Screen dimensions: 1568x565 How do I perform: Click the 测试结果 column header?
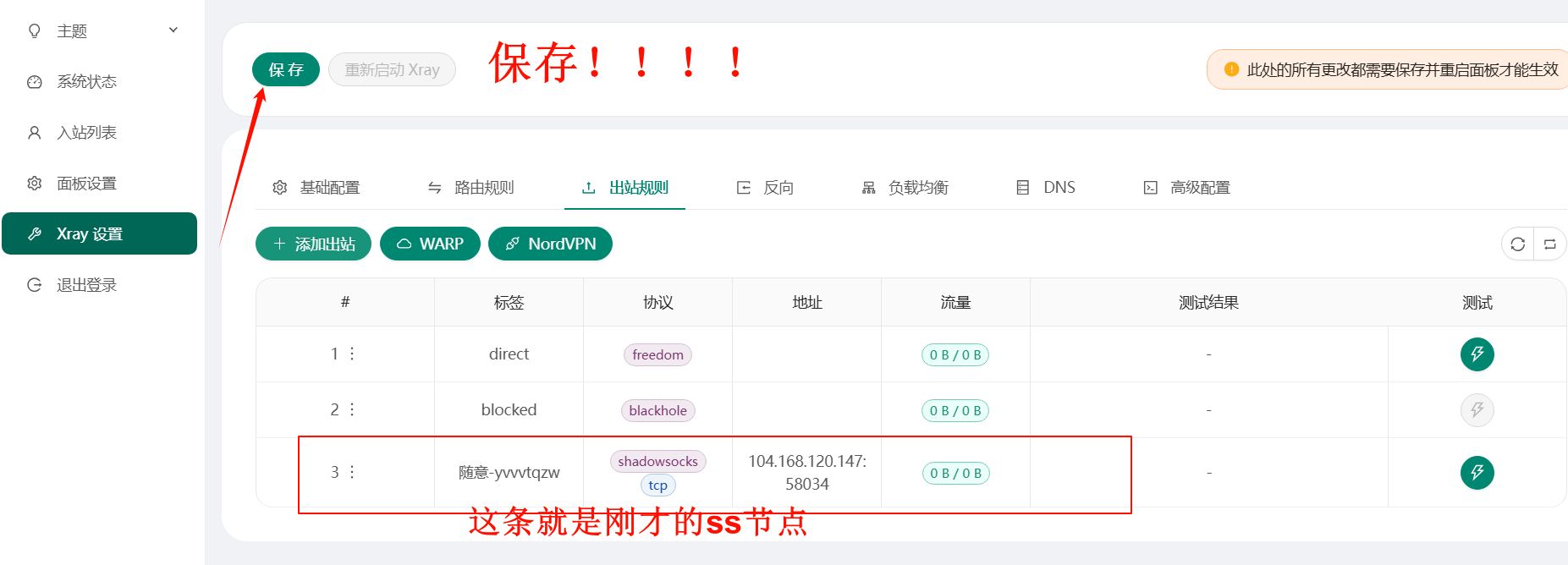[x=1208, y=302]
